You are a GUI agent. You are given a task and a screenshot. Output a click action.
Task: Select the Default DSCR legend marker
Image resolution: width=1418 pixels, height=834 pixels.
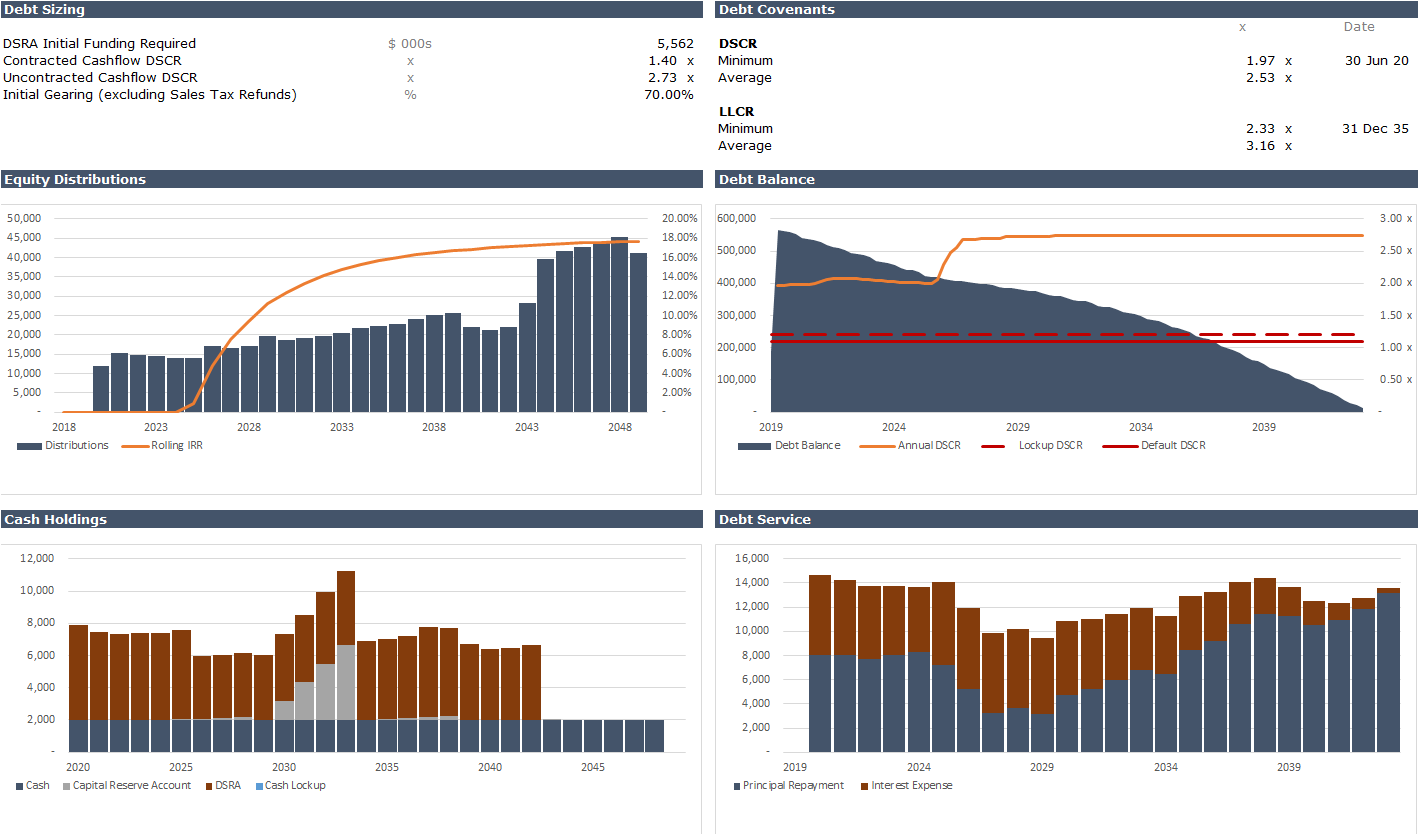[1121, 445]
